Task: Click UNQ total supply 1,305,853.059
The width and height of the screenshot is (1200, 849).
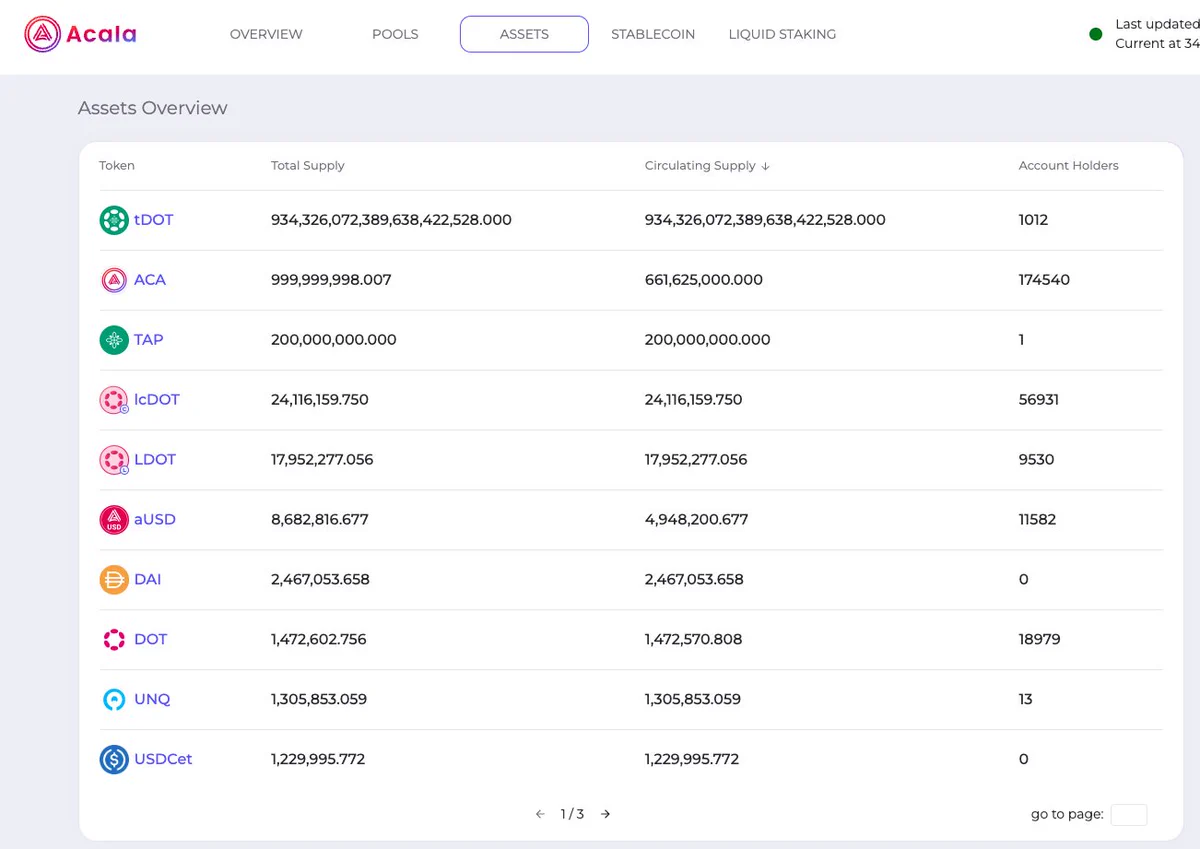Action: 319,700
